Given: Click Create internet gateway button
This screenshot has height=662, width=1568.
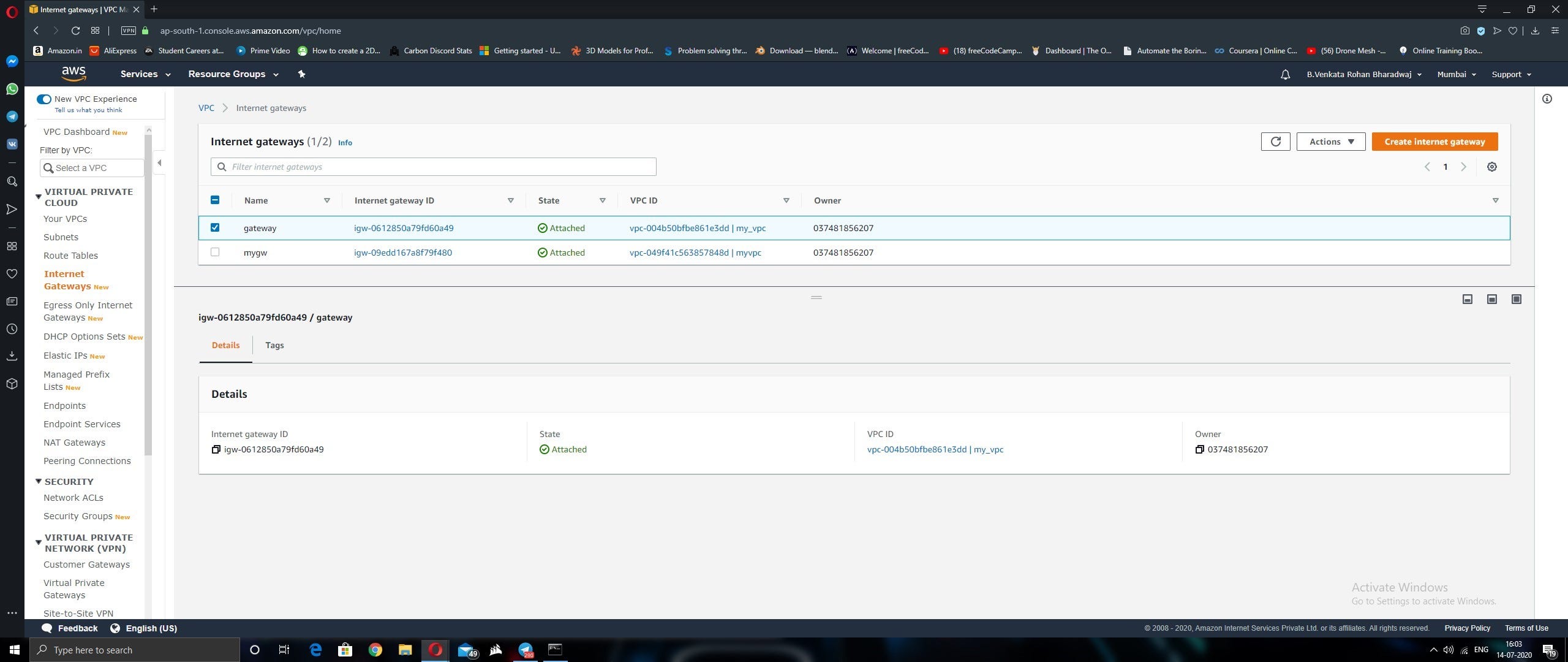Looking at the screenshot, I should [1434, 142].
